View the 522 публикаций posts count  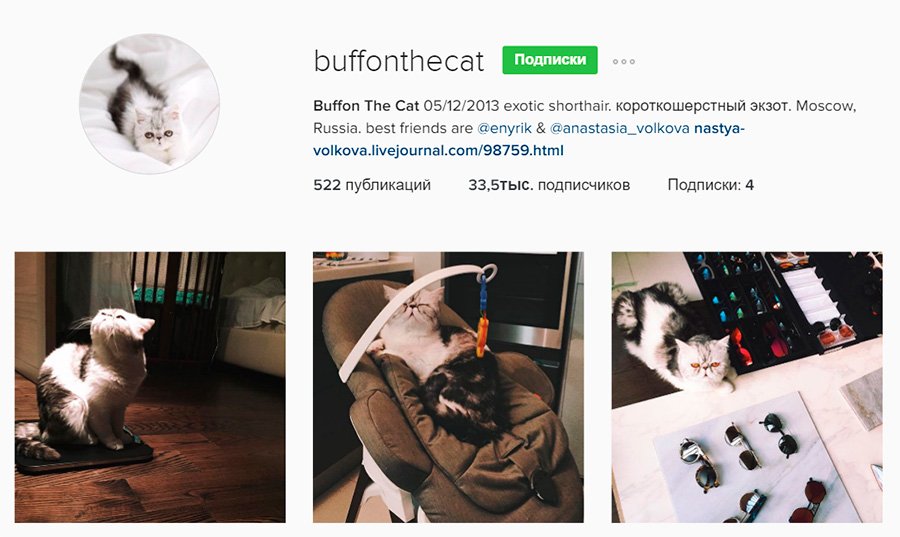[372, 185]
